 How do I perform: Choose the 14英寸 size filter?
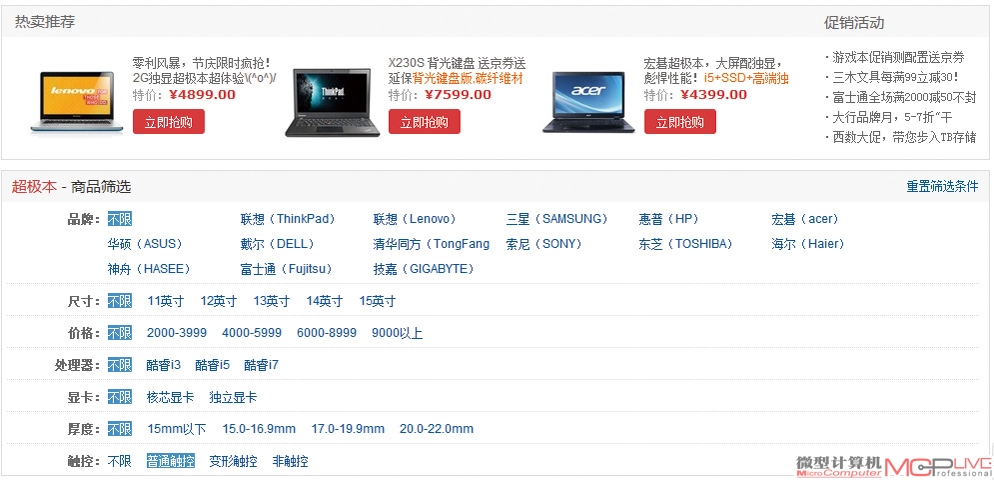(x=325, y=301)
